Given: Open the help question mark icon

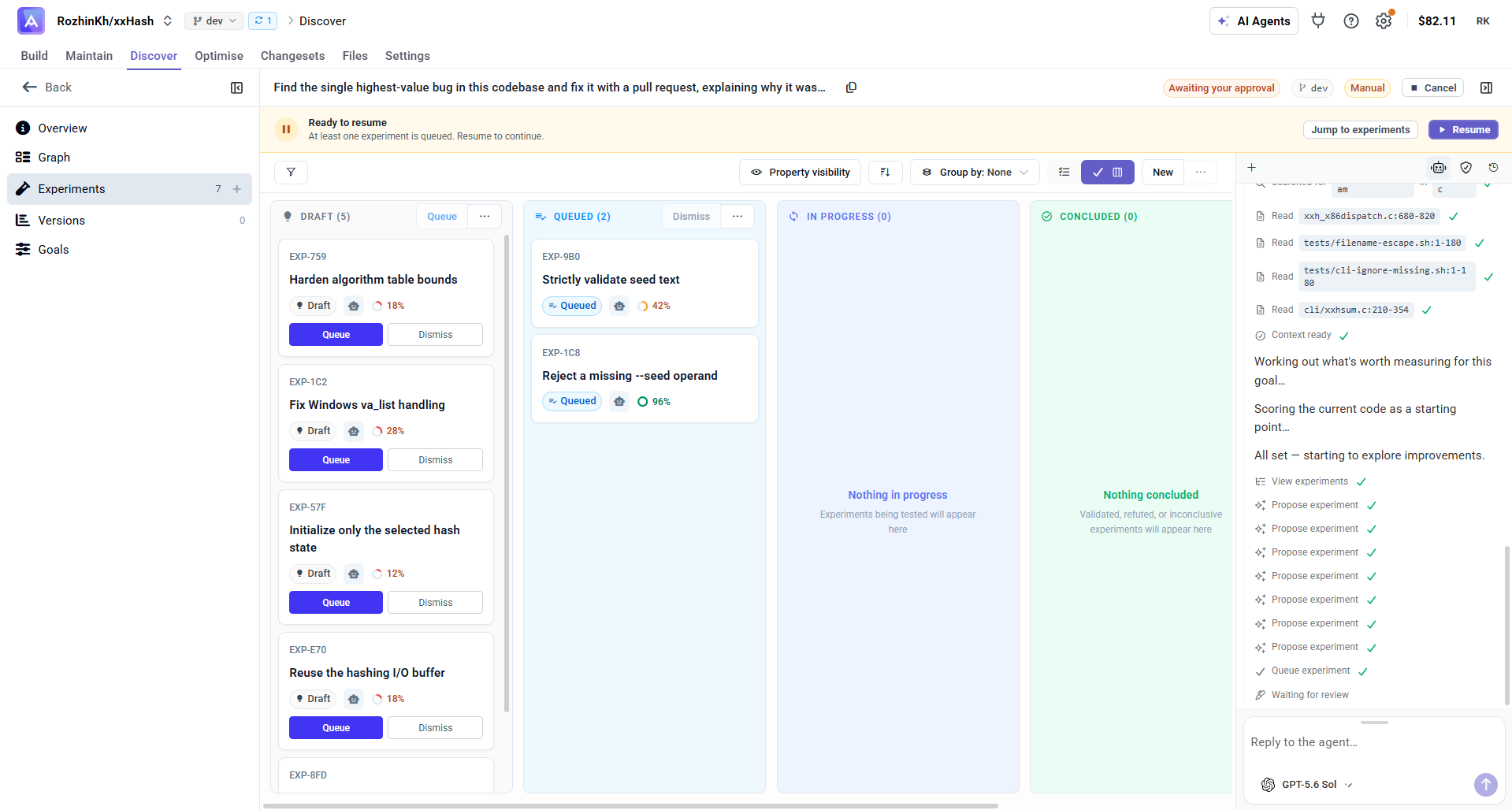Looking at the screenshot, I should point(1351,21).
